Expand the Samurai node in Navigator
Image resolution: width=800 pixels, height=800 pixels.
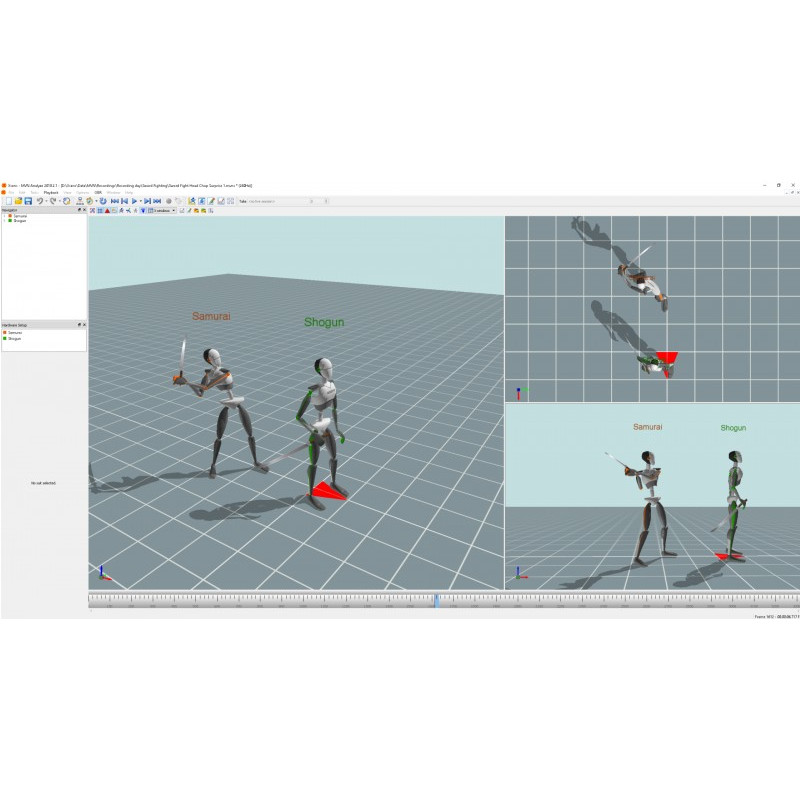click(x=5, y=216)
